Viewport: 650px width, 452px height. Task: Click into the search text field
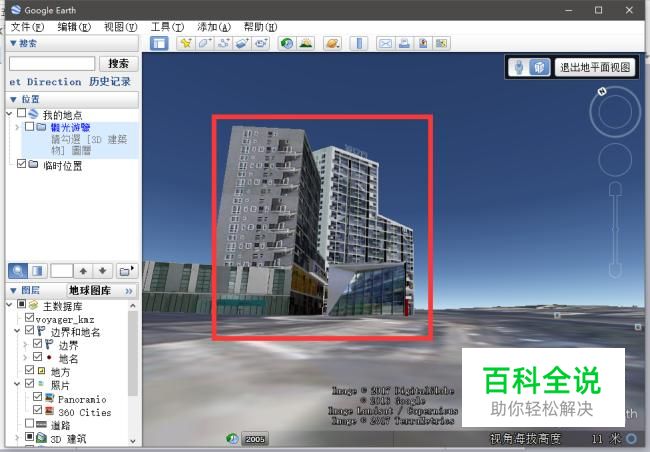coord(52,63)
